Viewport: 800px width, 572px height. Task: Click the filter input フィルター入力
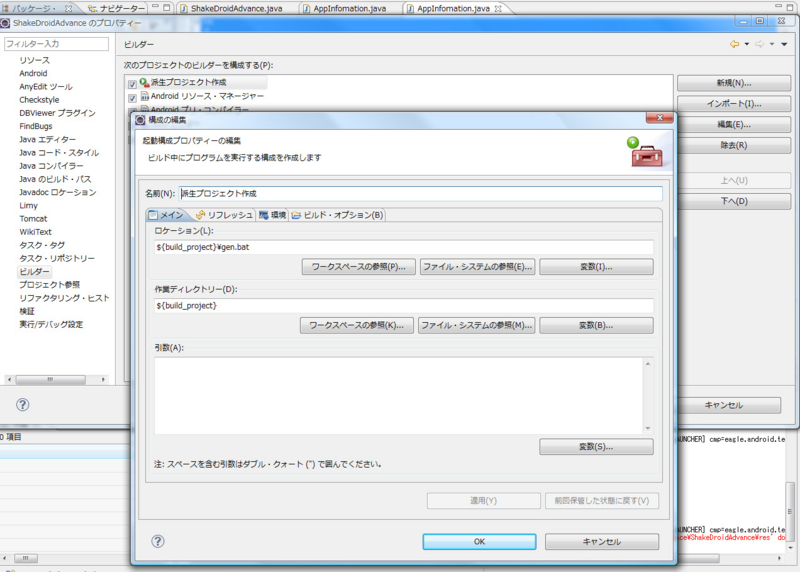57,44
